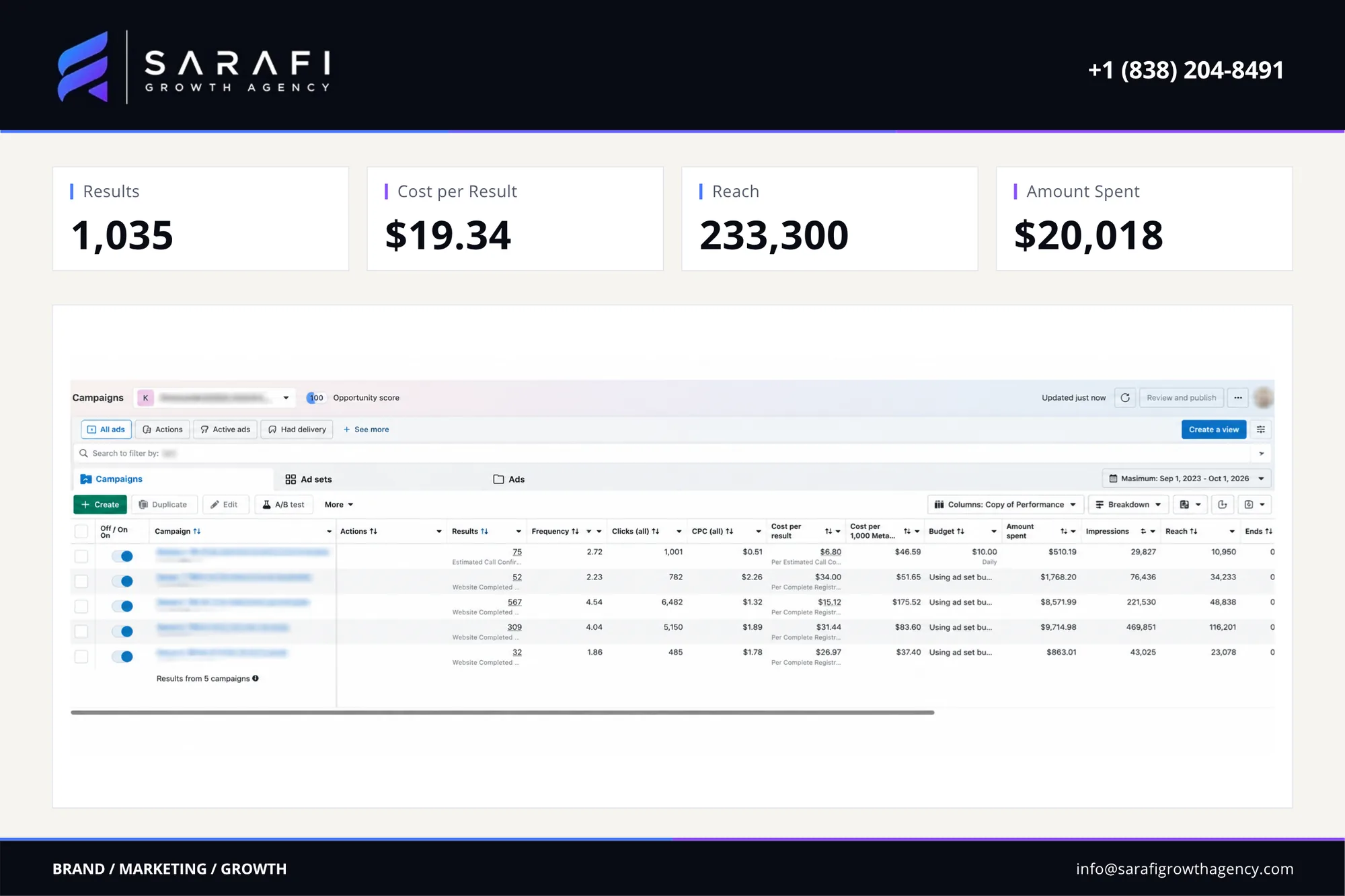Expand the Breakdown dropdown
Viewport: 1345px width, 896px height.
(1128, 505)
